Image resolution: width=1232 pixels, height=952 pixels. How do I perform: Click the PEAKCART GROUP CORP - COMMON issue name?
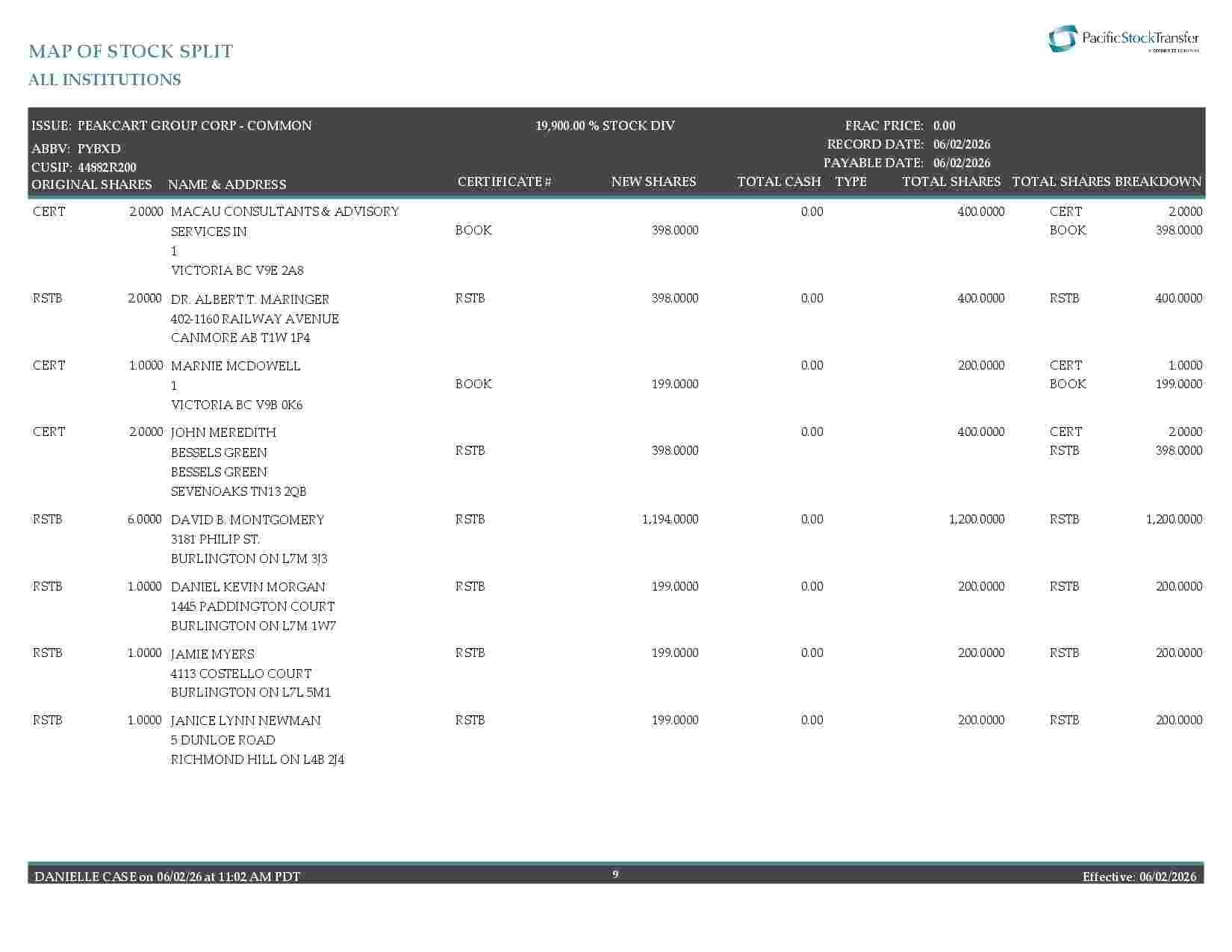(x=195, y=125)
